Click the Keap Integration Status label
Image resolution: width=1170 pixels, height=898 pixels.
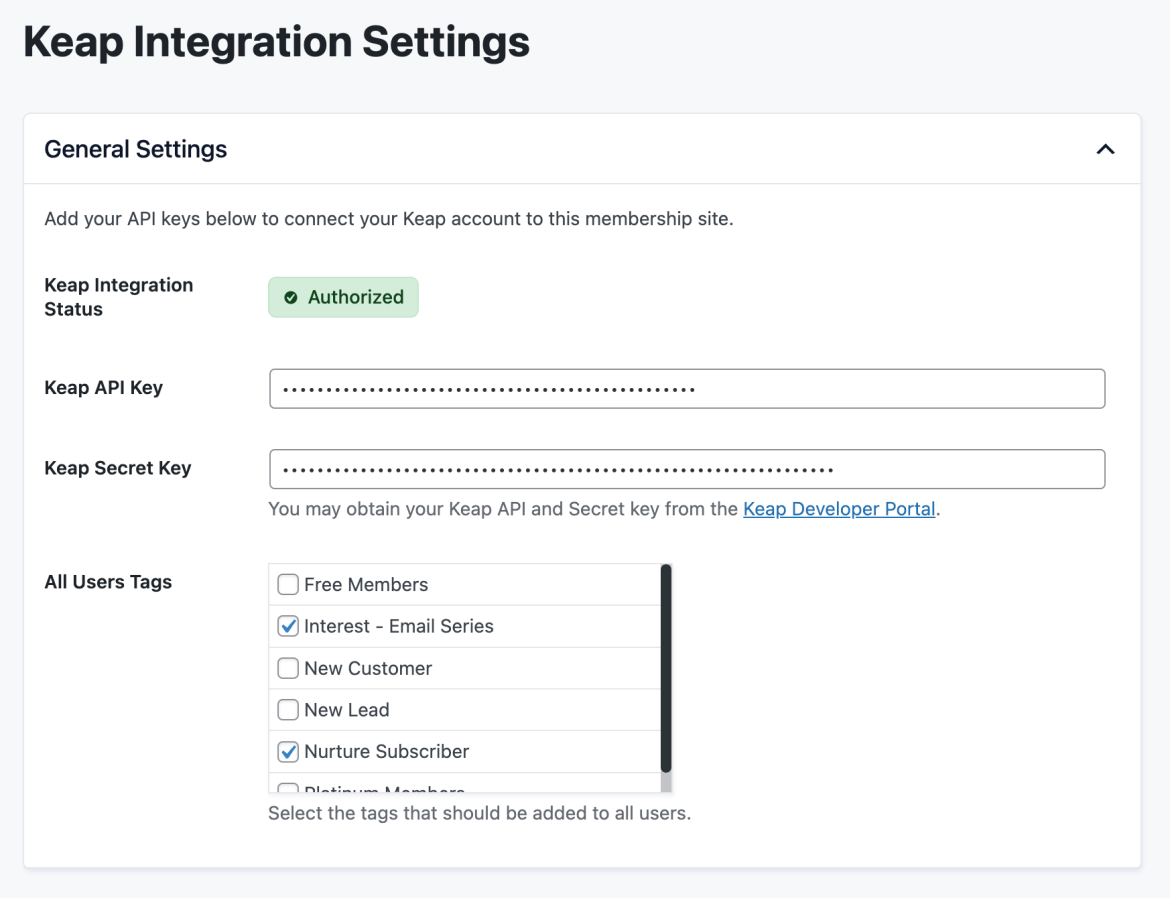118,296
